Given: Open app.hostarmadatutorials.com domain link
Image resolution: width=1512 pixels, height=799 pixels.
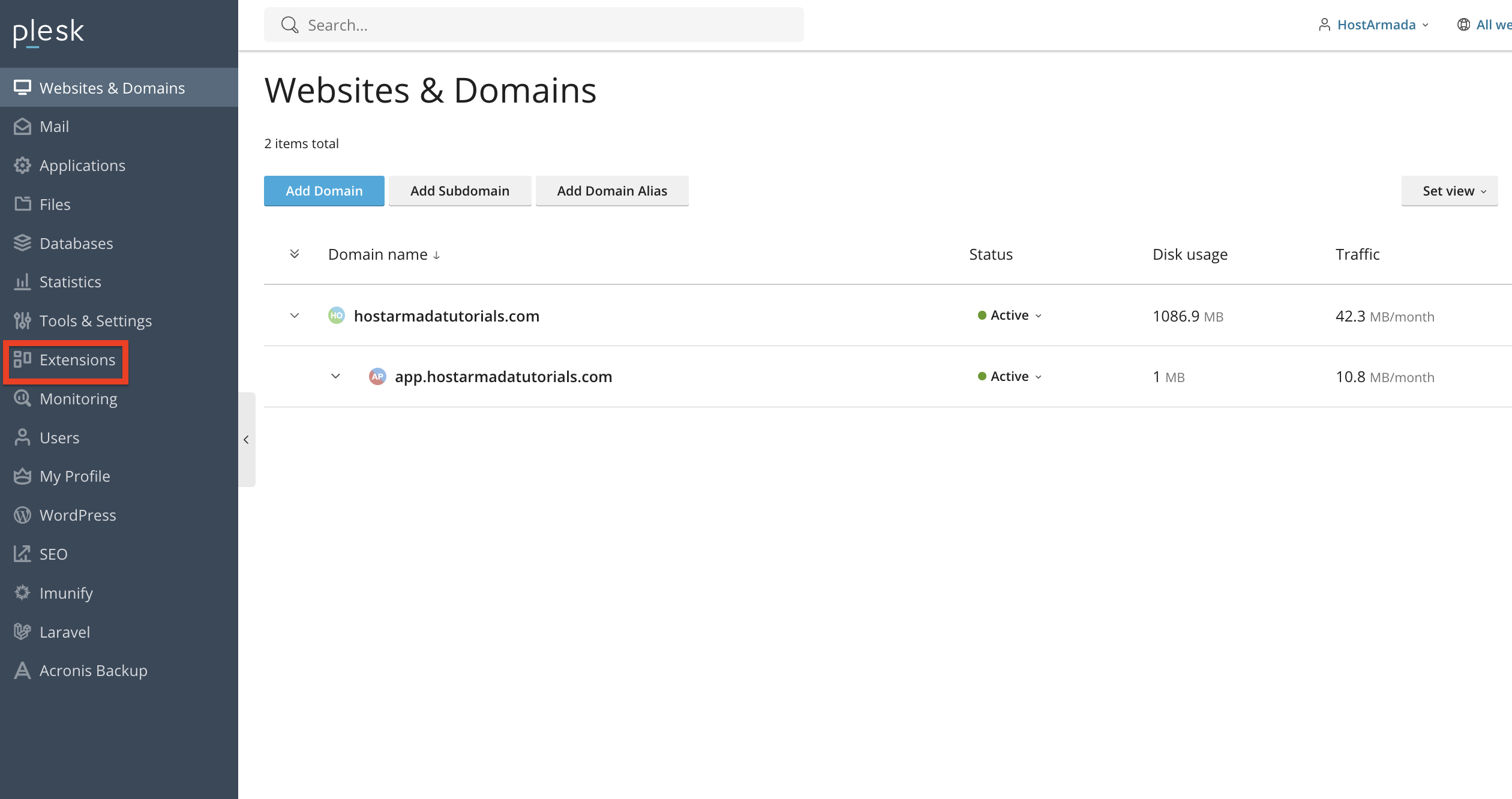Looking at the screenshot, I should (x=503, y=377).
